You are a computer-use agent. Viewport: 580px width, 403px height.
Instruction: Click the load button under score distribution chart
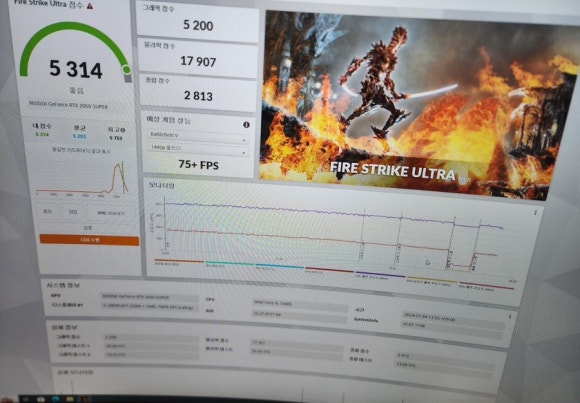tap(48, 212)
